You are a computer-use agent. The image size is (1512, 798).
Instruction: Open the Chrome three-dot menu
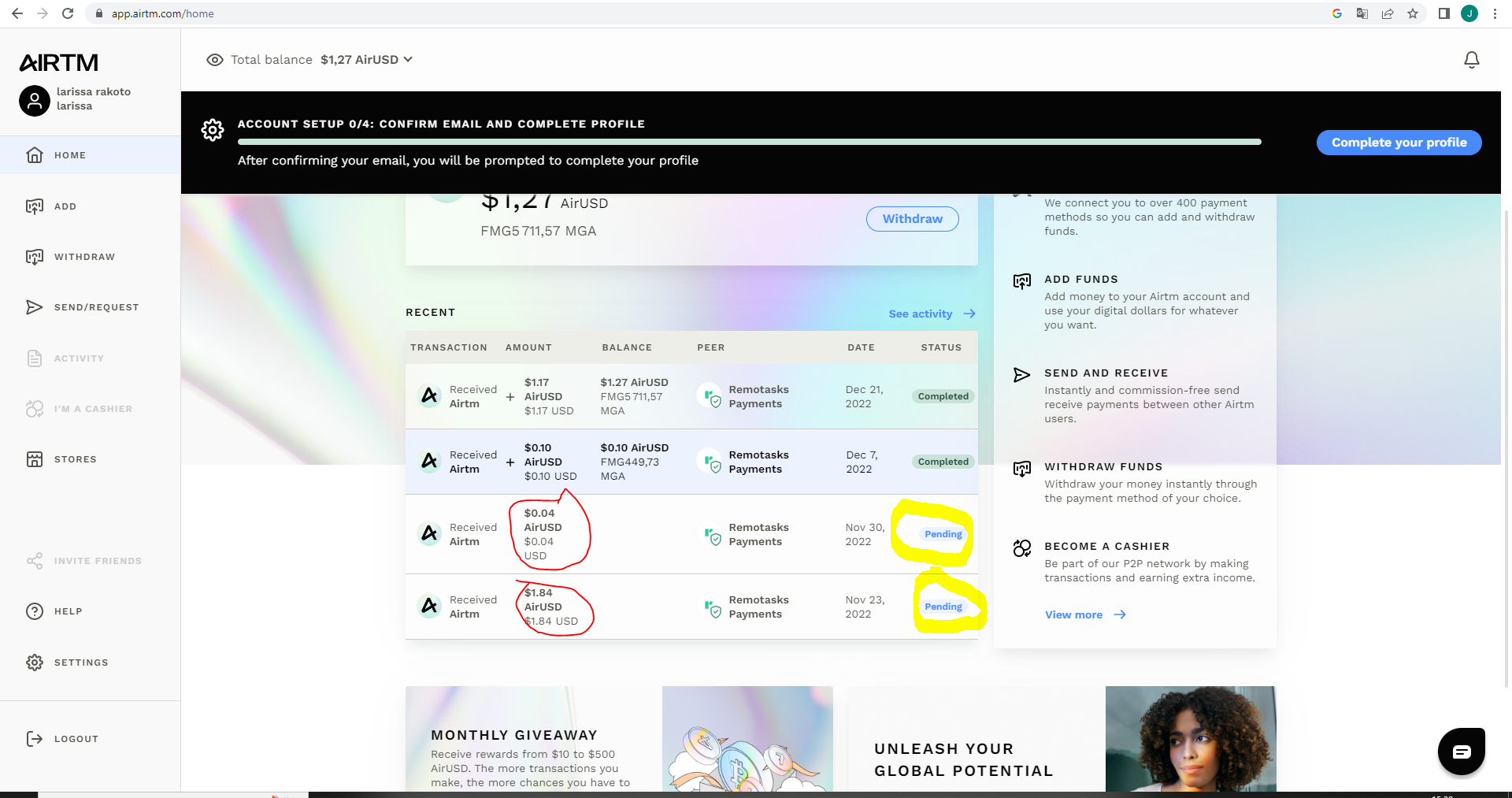pyautogui.click(x=1495, y=13)
